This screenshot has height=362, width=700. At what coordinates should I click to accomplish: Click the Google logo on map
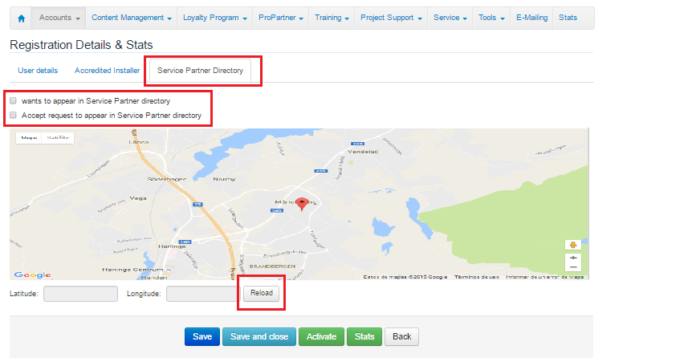[x=32, y=275]
